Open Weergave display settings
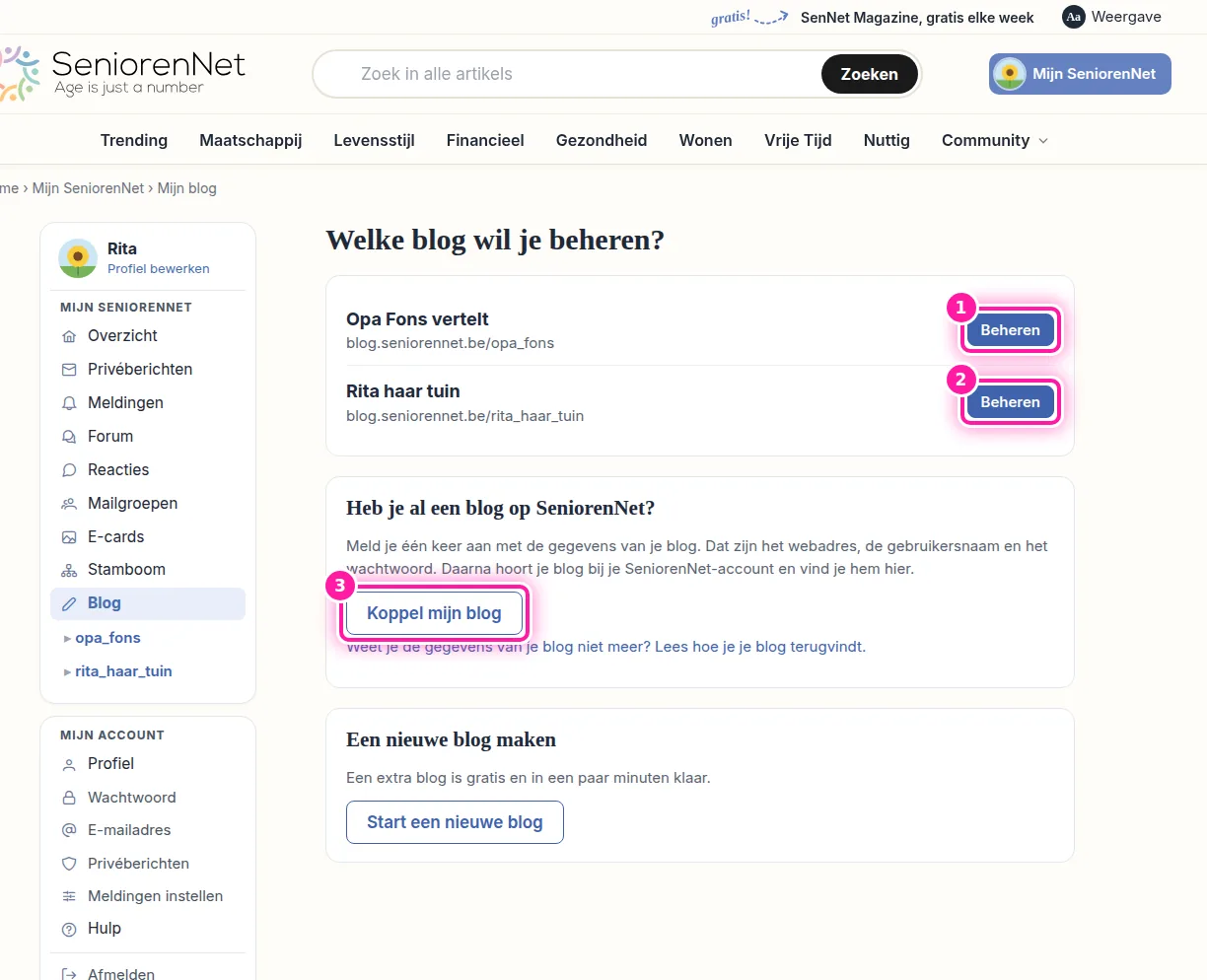1207x980 pixels. pos(1111,17)
